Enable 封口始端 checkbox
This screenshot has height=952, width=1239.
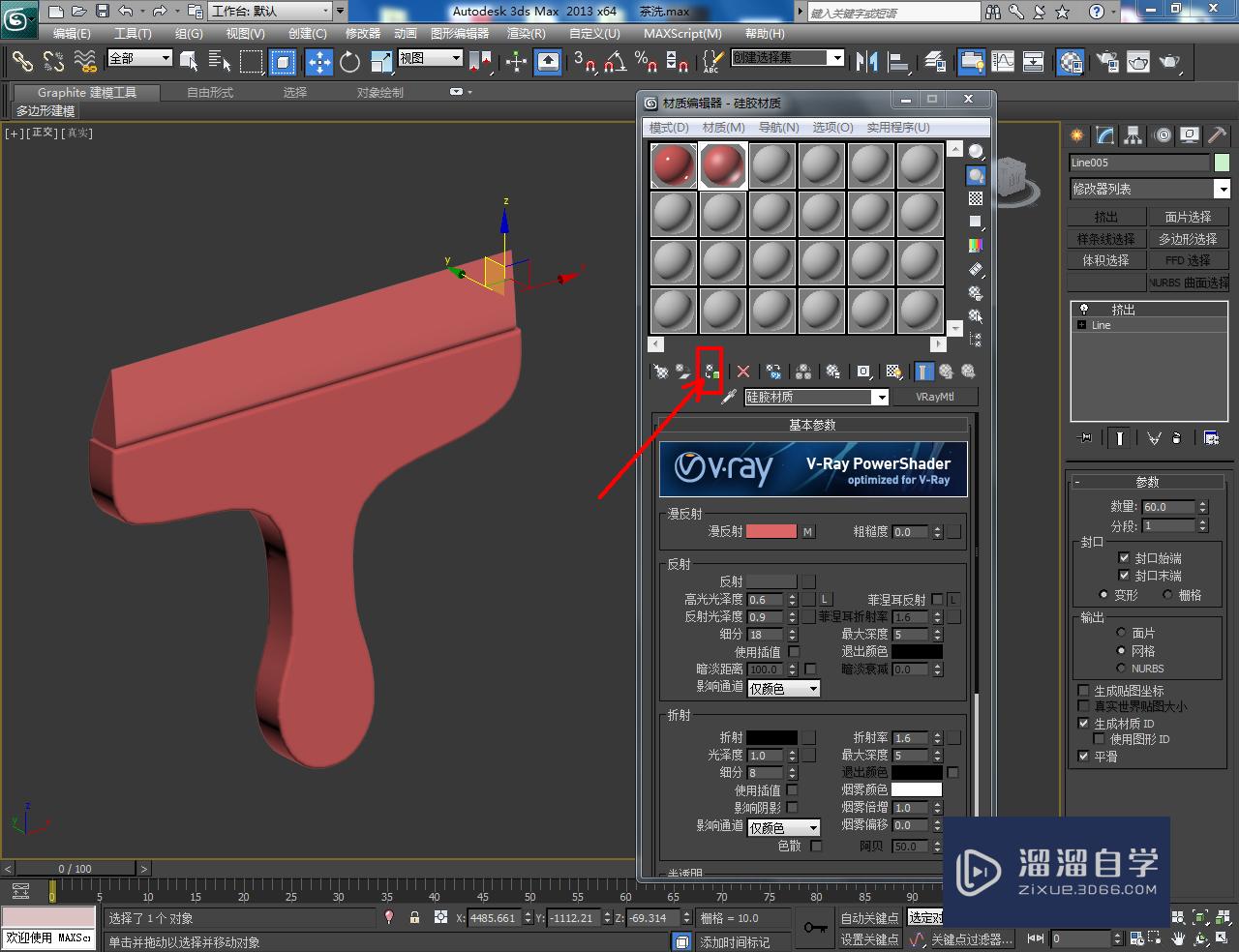[1124, 558]
